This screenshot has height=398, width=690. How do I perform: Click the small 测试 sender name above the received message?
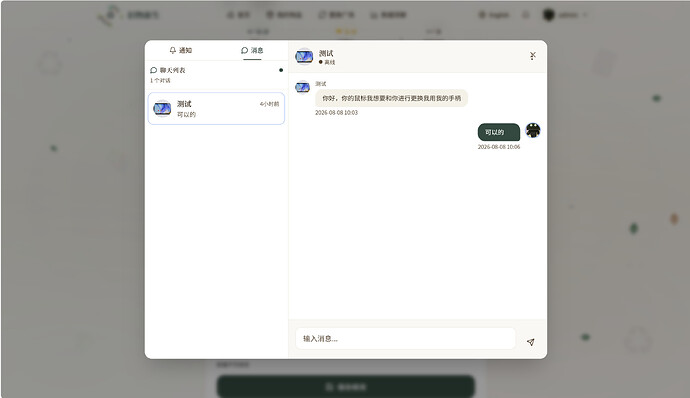pos(321,84)
